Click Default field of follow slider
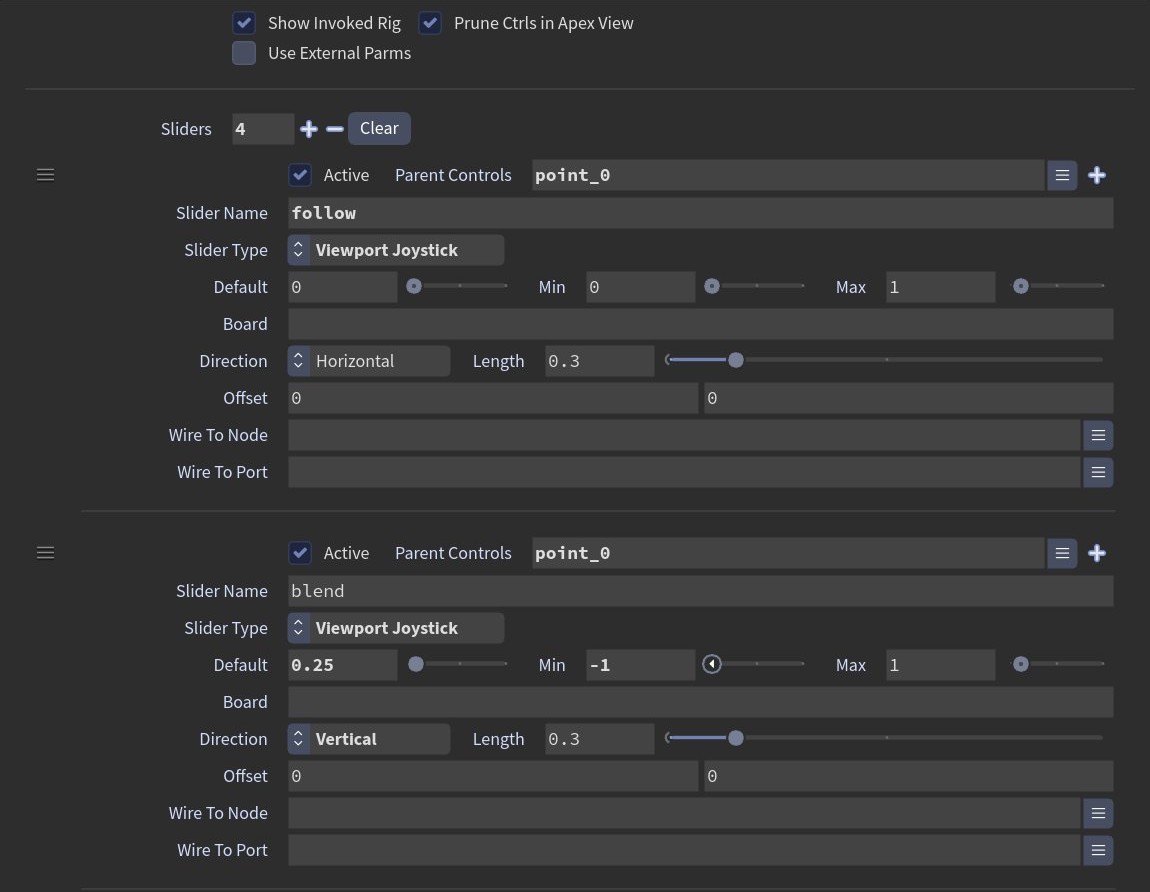This screenshot has width=1150, height=892. pos(343,287)
